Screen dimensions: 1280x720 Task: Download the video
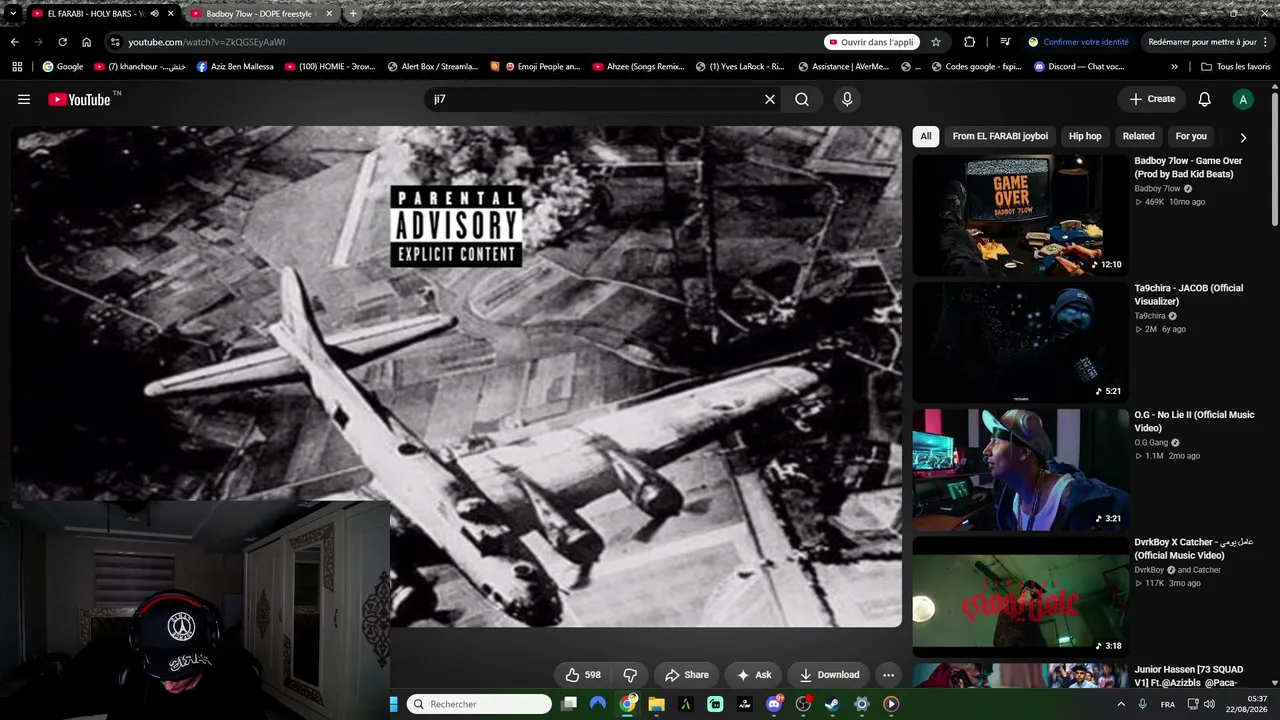tap(829, 675)
